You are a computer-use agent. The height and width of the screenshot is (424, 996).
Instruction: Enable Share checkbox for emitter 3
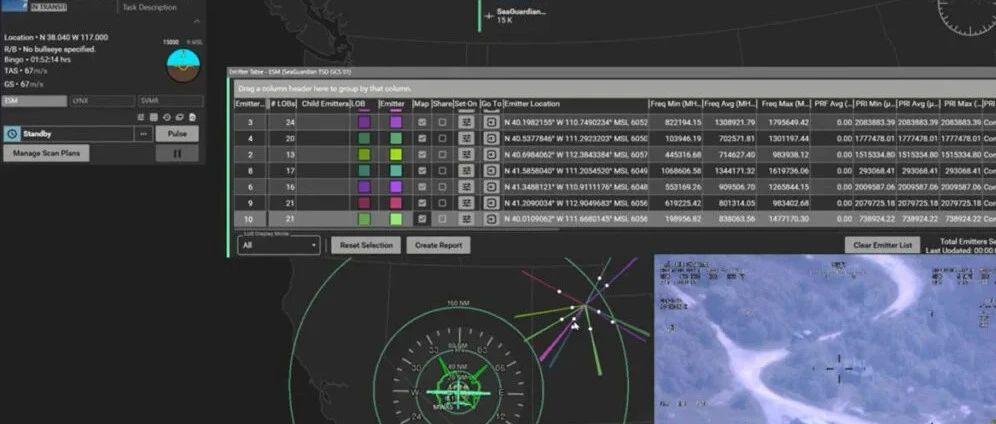[x=442, y=122]
